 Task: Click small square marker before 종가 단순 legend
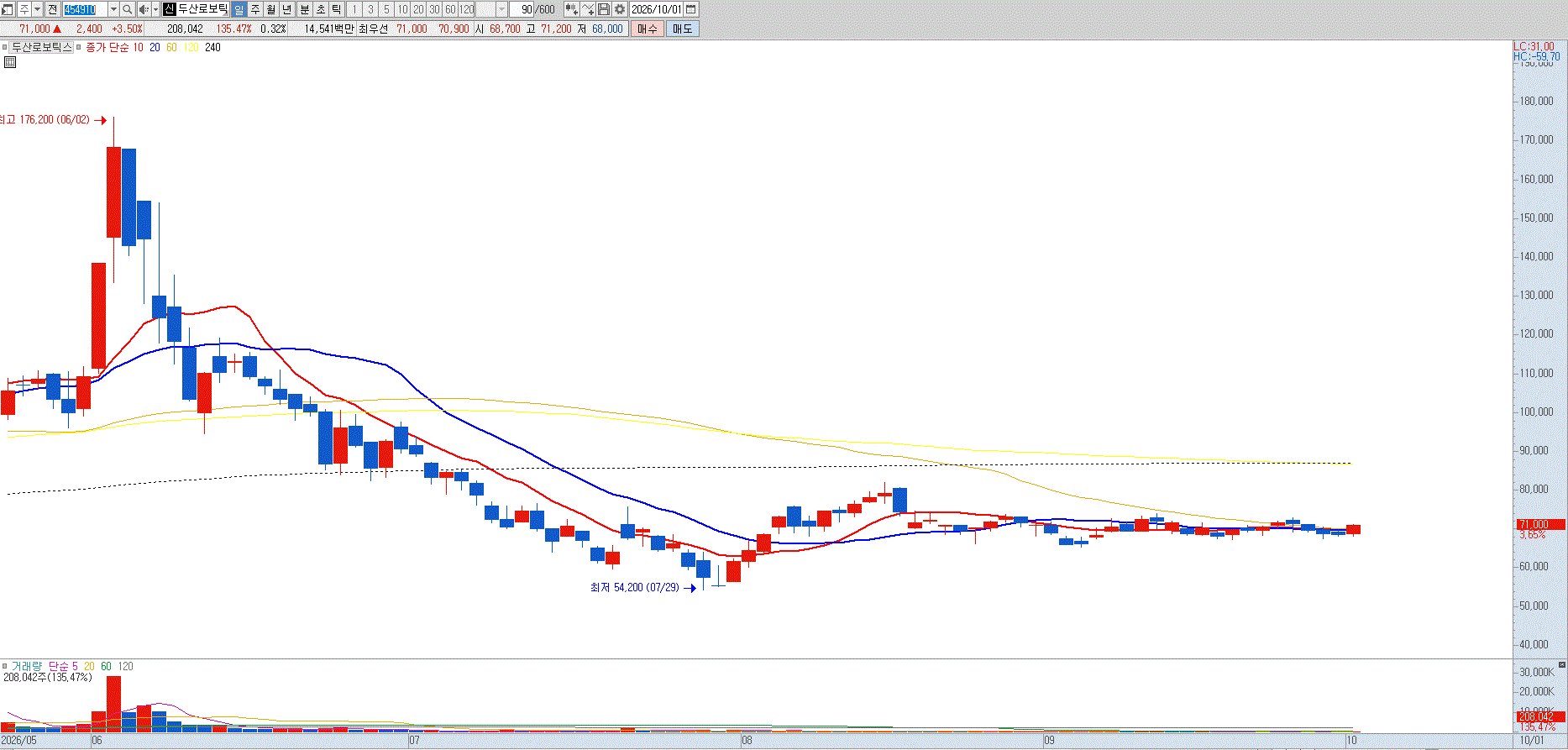[79, 47]
